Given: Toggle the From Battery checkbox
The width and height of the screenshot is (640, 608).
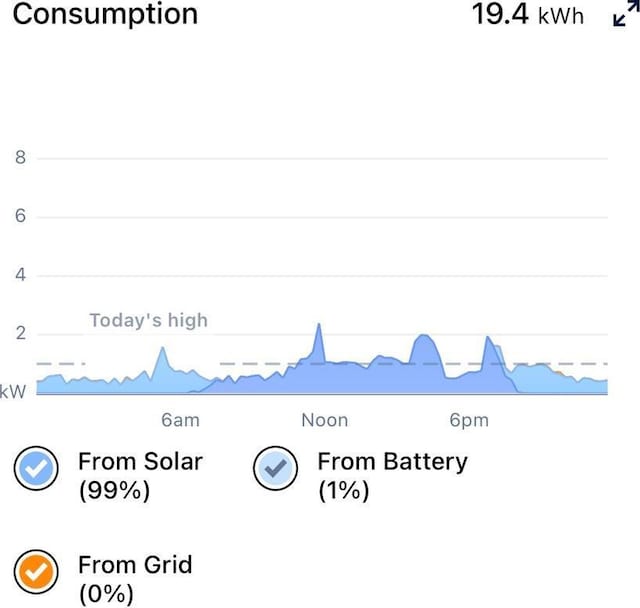Looking at the screenshot, I should pos(276,468).
